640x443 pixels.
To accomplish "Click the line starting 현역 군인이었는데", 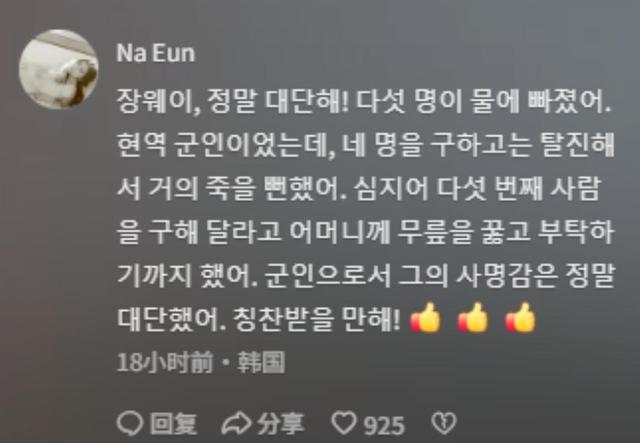I will pos(366,145).
